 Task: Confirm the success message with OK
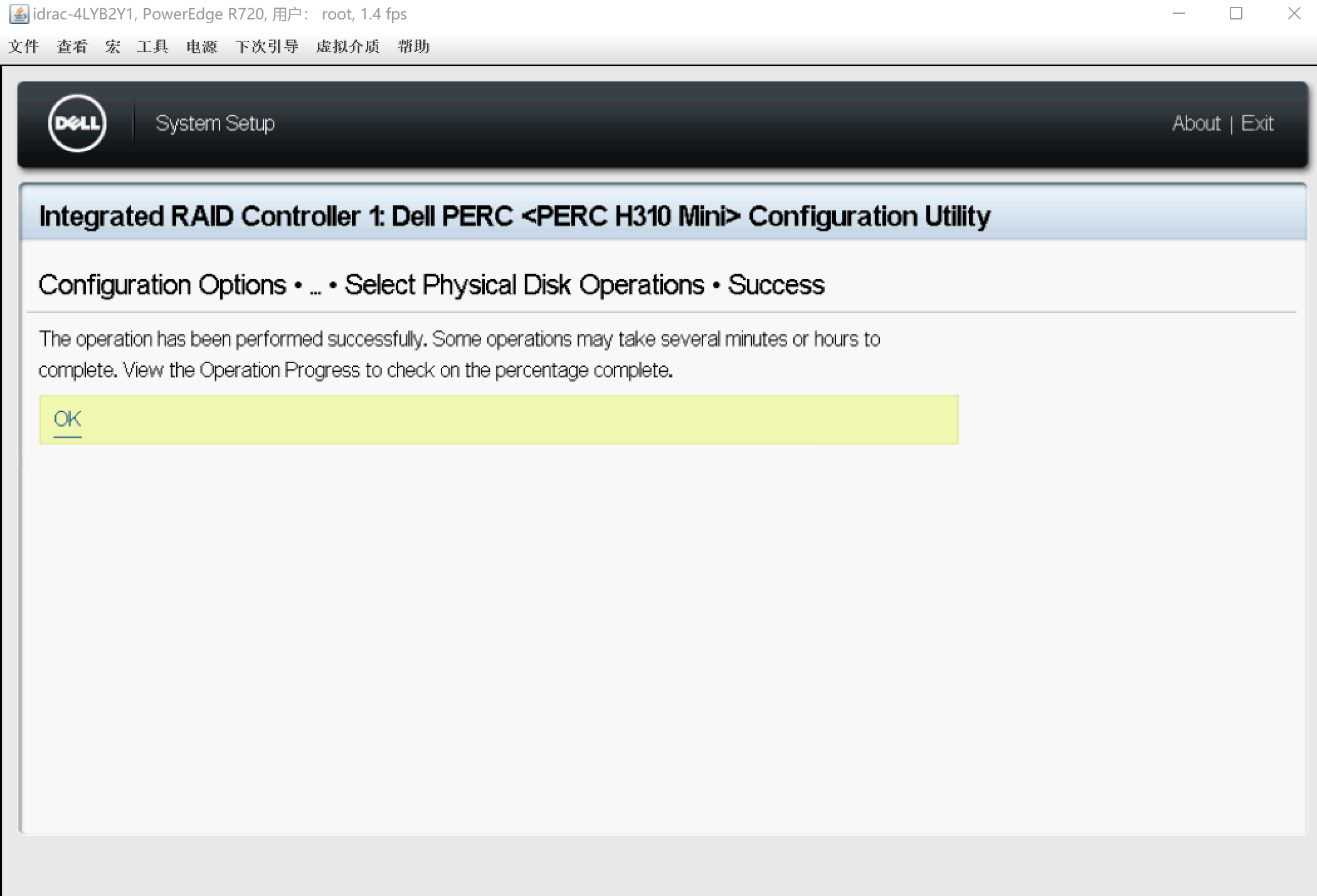(x=68, y=419)
